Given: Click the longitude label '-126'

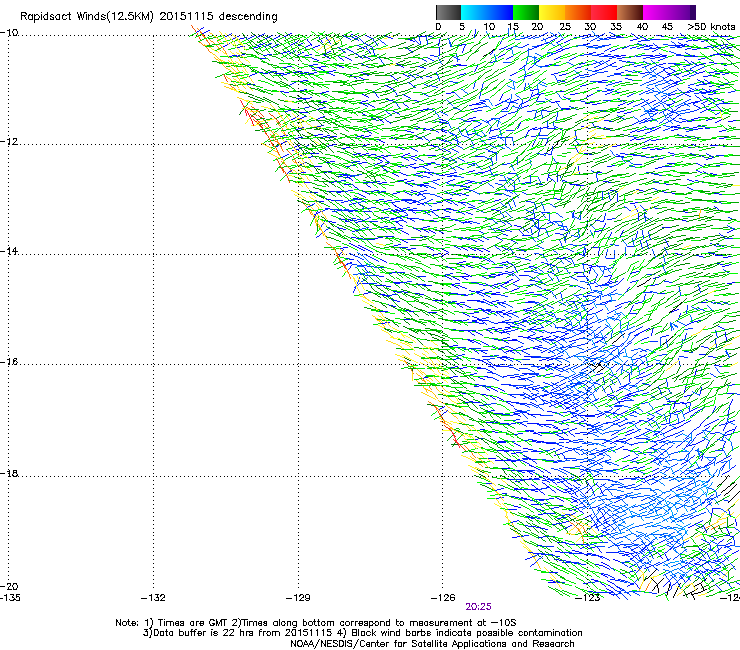Looking at the screenshot, I should tap(443, 598).
